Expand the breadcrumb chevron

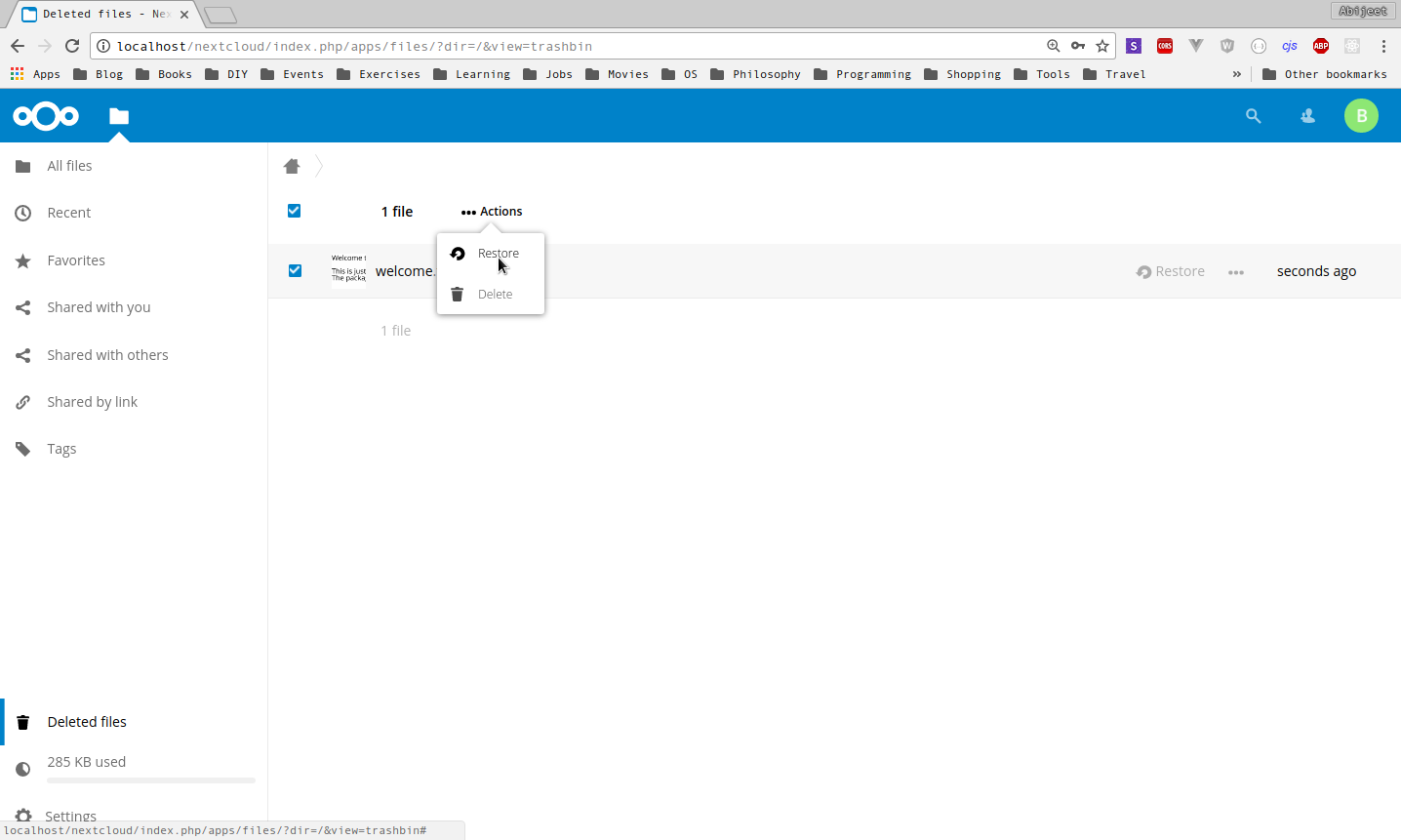click(x=318, y=166)
